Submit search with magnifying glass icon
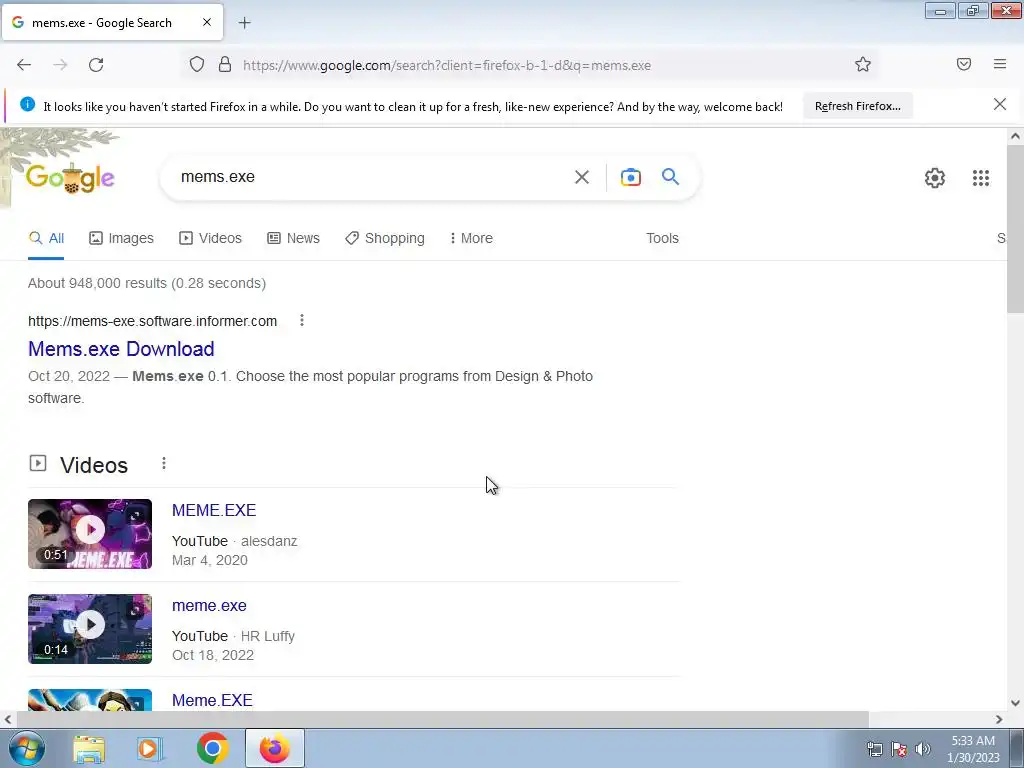 click(671, 176)
